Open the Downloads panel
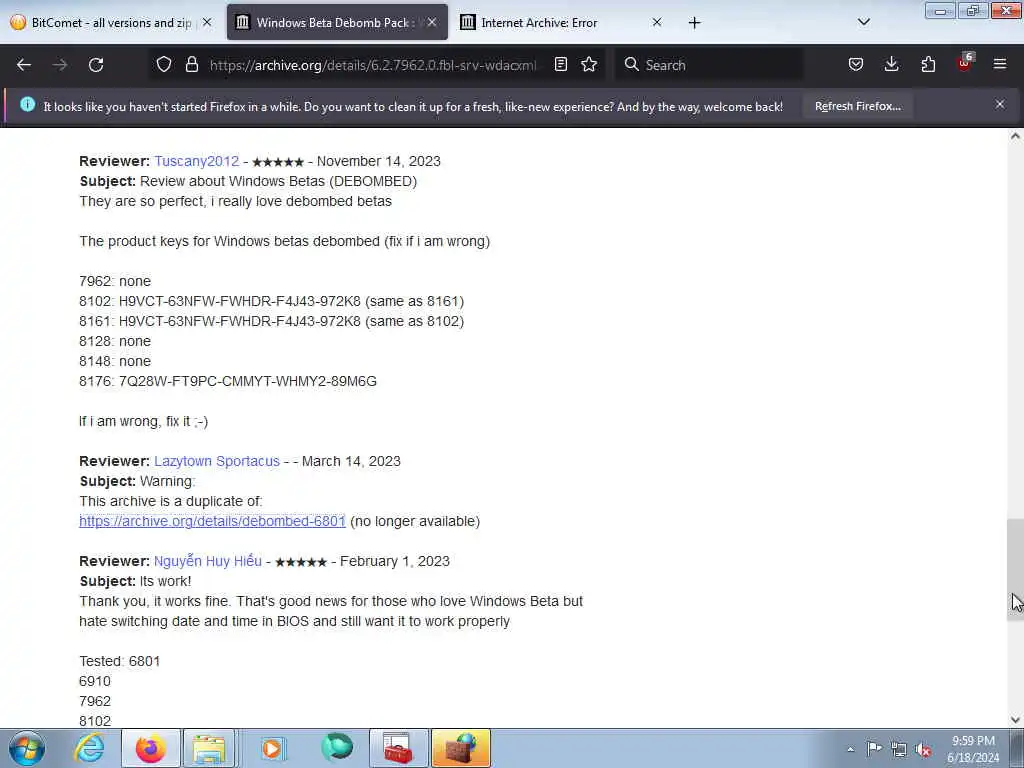Viewport: 1024px width, 768px height. (891, 64)
